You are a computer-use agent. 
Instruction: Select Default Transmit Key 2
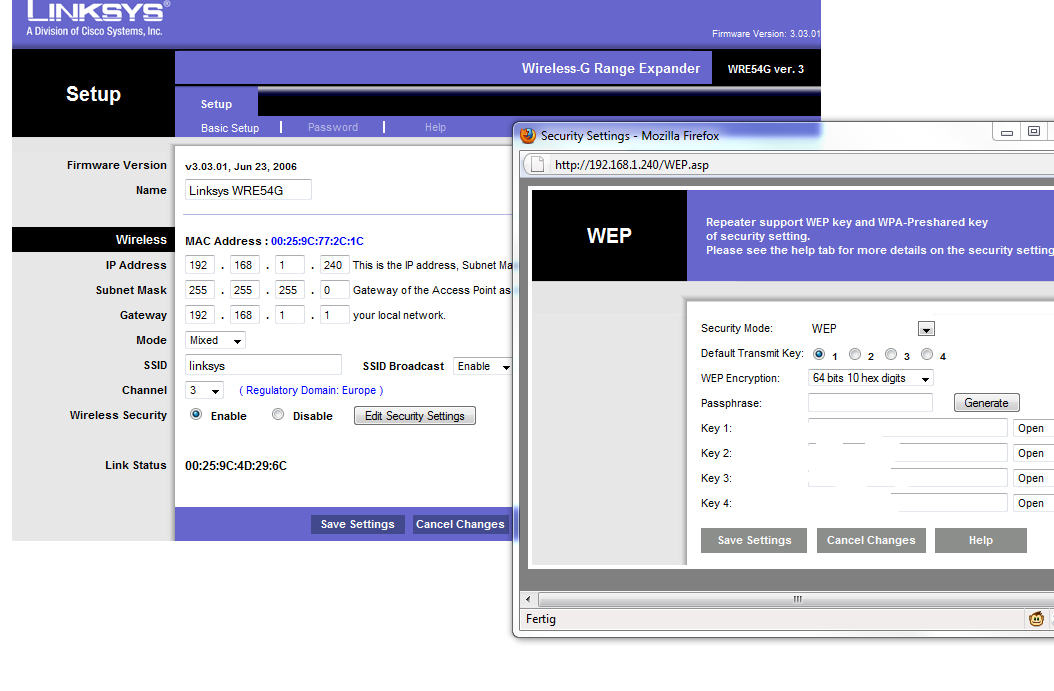855,354
